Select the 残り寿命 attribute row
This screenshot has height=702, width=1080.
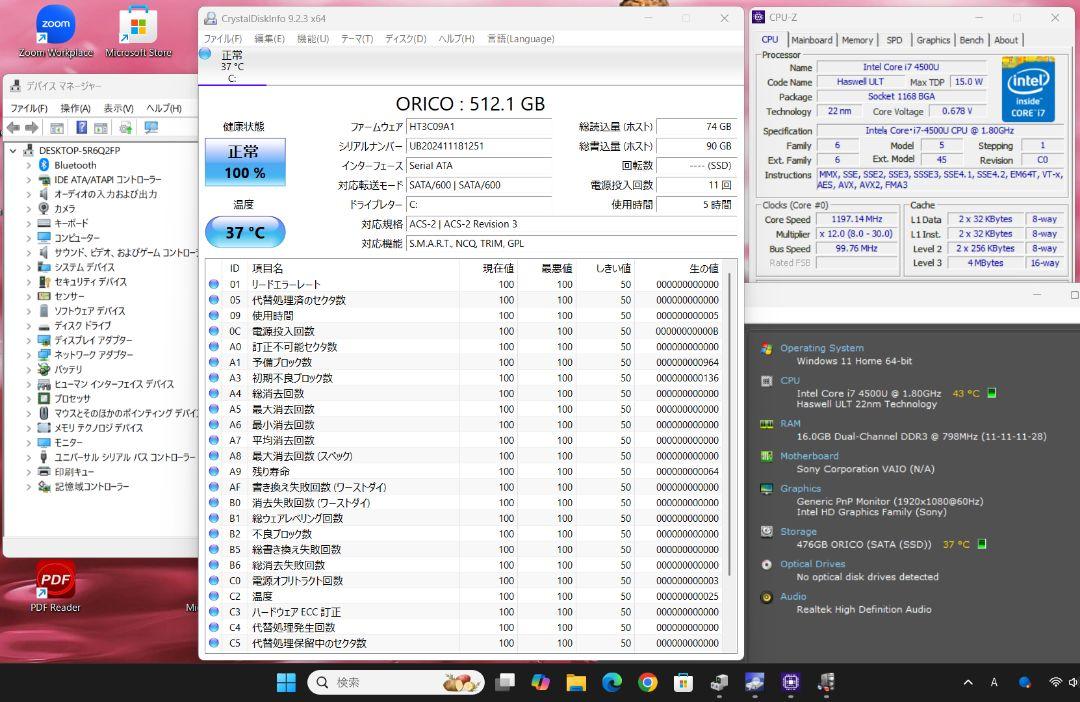[465, 472]
